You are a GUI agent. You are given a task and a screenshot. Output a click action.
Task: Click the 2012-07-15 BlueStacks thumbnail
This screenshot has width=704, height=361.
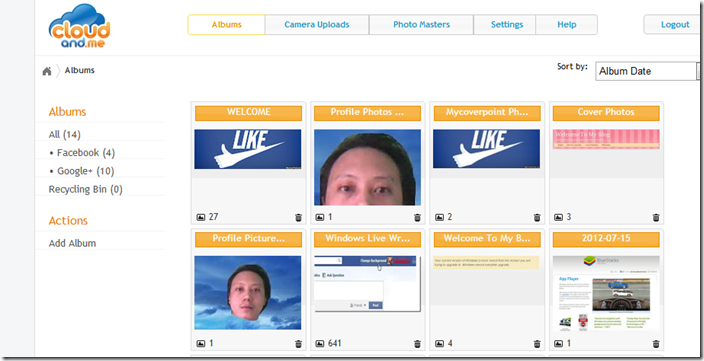pyautogui.click(x=606, y=294)
